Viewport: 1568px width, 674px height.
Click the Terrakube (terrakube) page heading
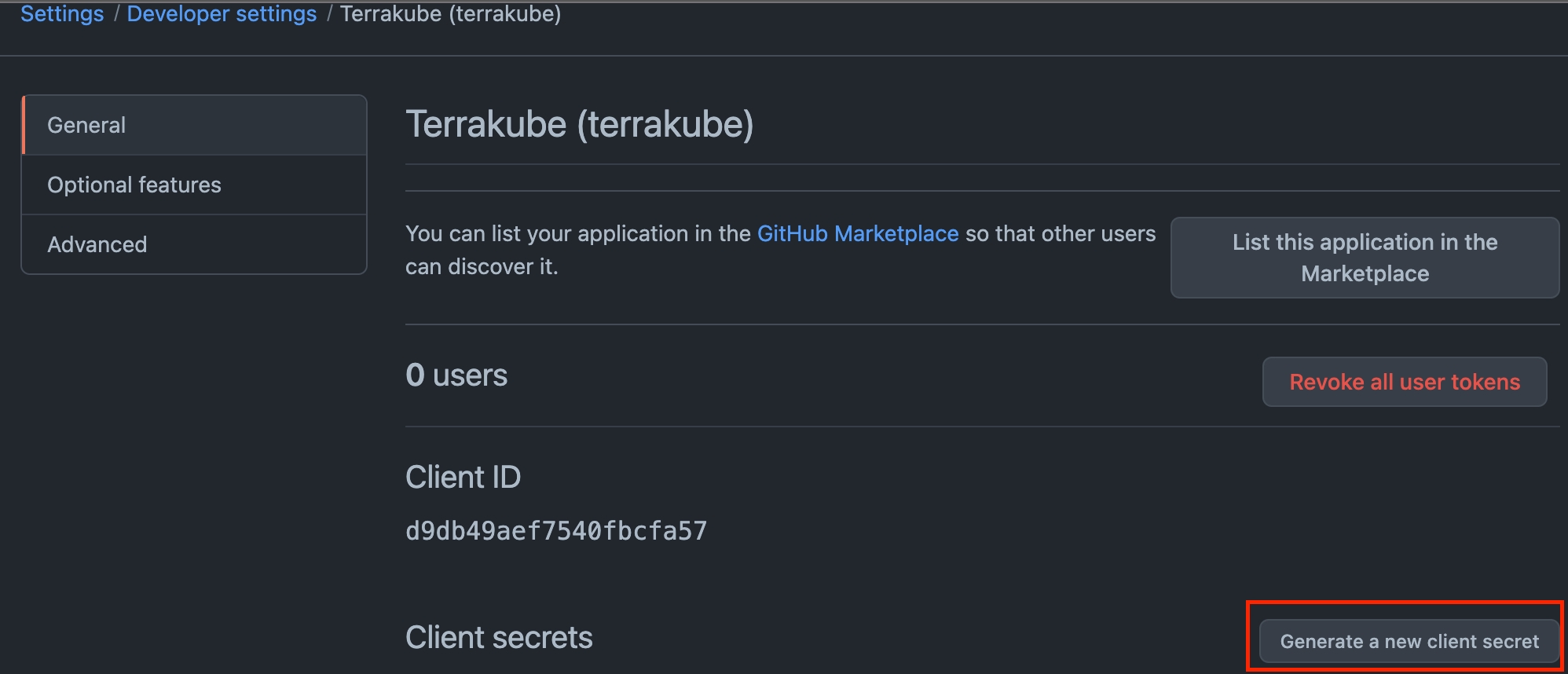pyautogui.click(x=579, y=124)
